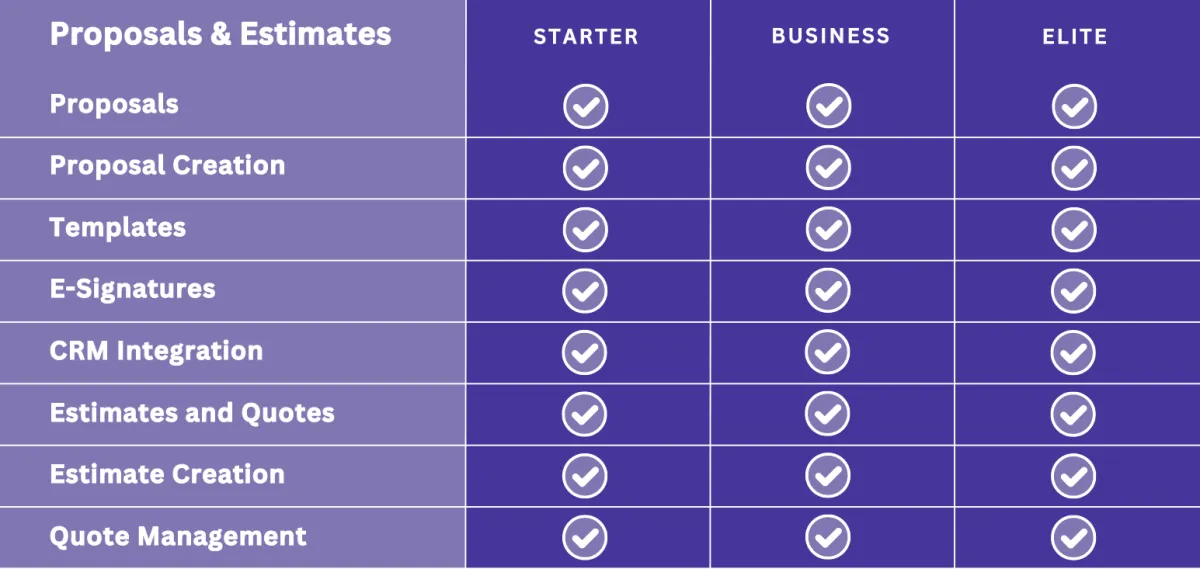
Task: Click the E-Signatures feature label
Action: tap(132, 289)
